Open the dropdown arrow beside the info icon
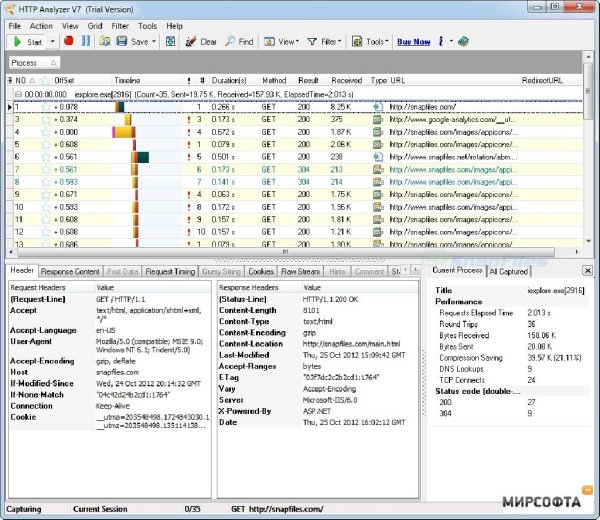 coord(451,41)
